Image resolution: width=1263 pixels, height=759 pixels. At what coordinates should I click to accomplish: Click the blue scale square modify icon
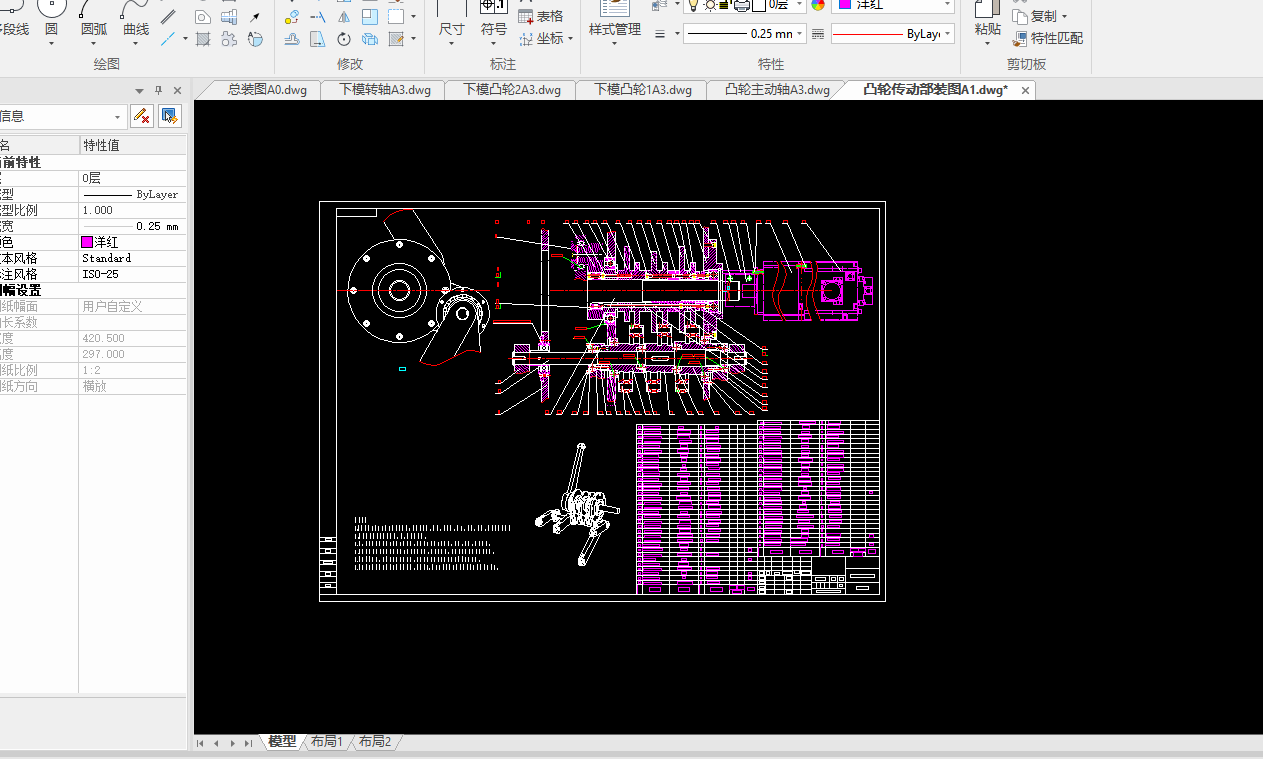(x=370, y=17)
